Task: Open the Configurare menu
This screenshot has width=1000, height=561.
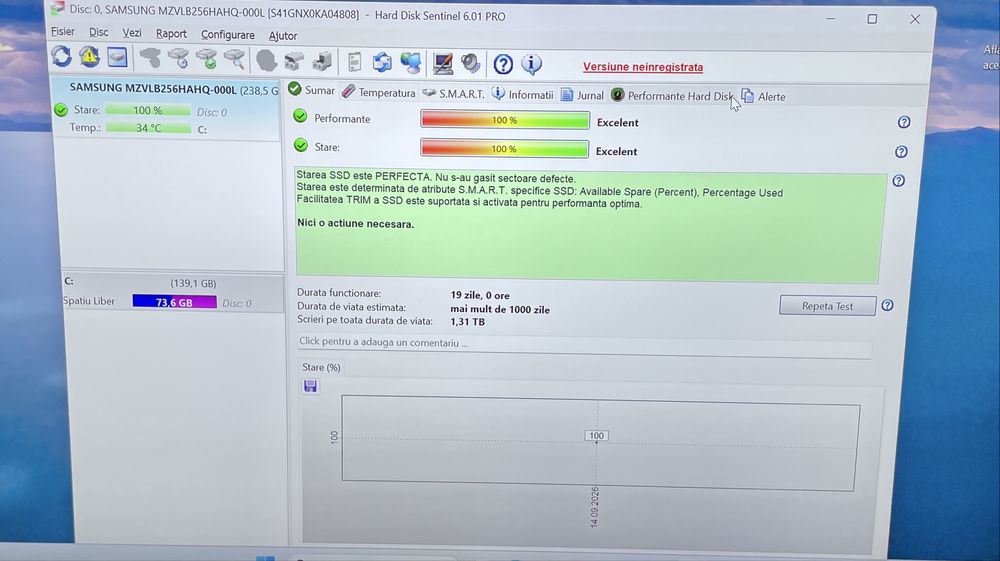Action: (228, 35)
